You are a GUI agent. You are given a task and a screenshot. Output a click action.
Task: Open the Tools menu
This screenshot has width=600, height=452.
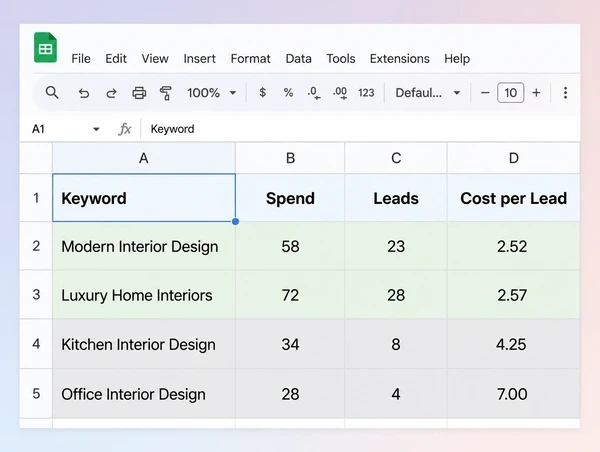(x=341, y=59)
